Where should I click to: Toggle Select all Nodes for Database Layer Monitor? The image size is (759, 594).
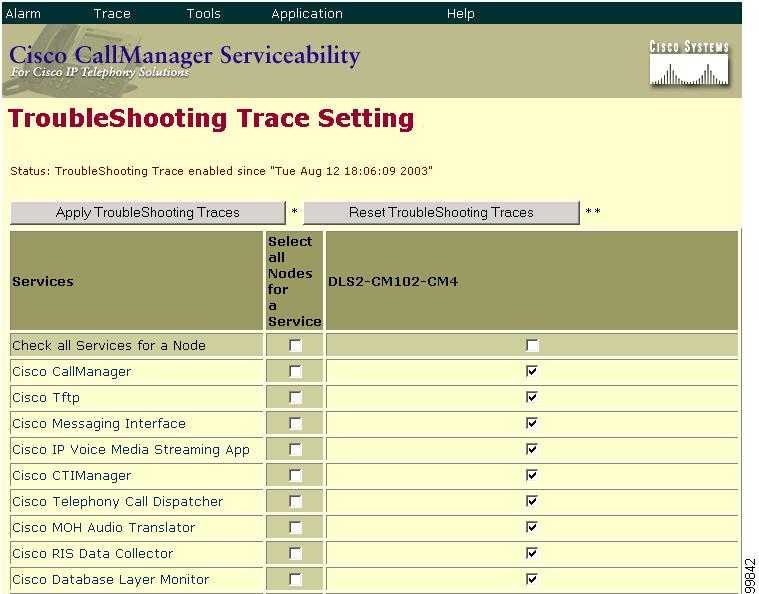click(295, 579)
